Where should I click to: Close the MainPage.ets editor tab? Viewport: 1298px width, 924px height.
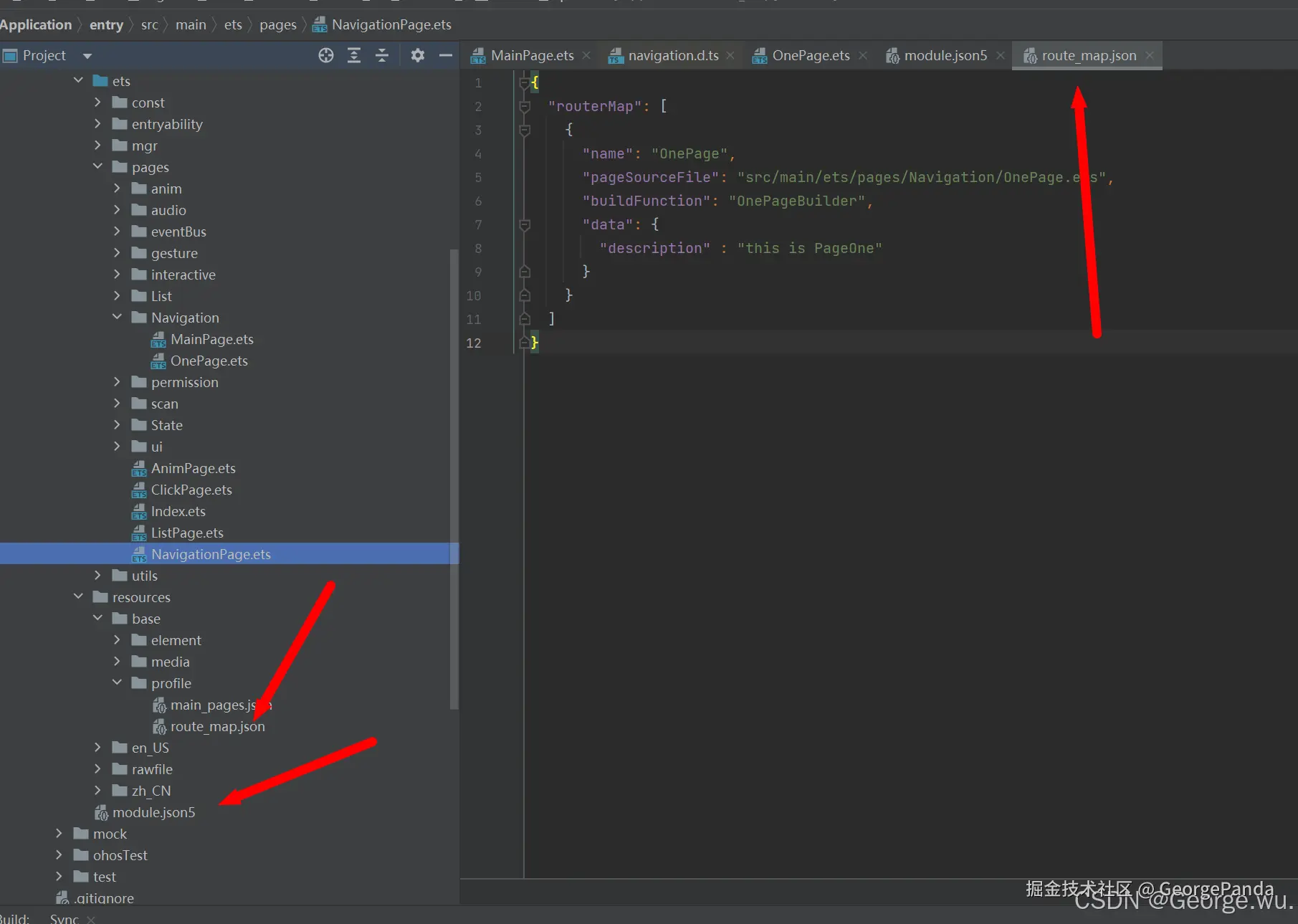[x=586, y=55]
